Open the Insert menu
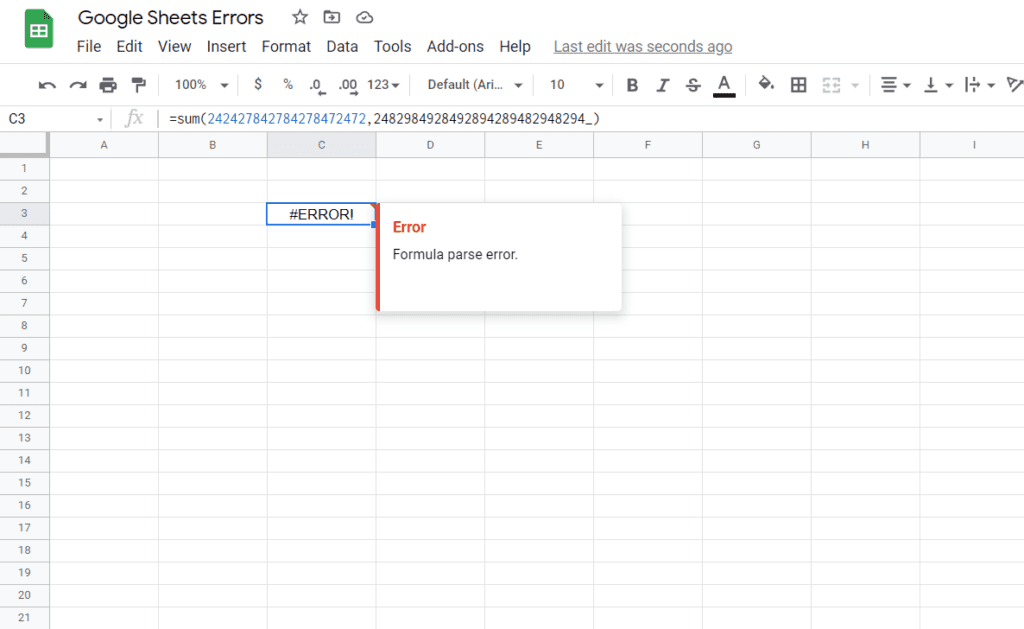Image resolution: width=1024 pixels, height=629 pixels. coord(226,46)
